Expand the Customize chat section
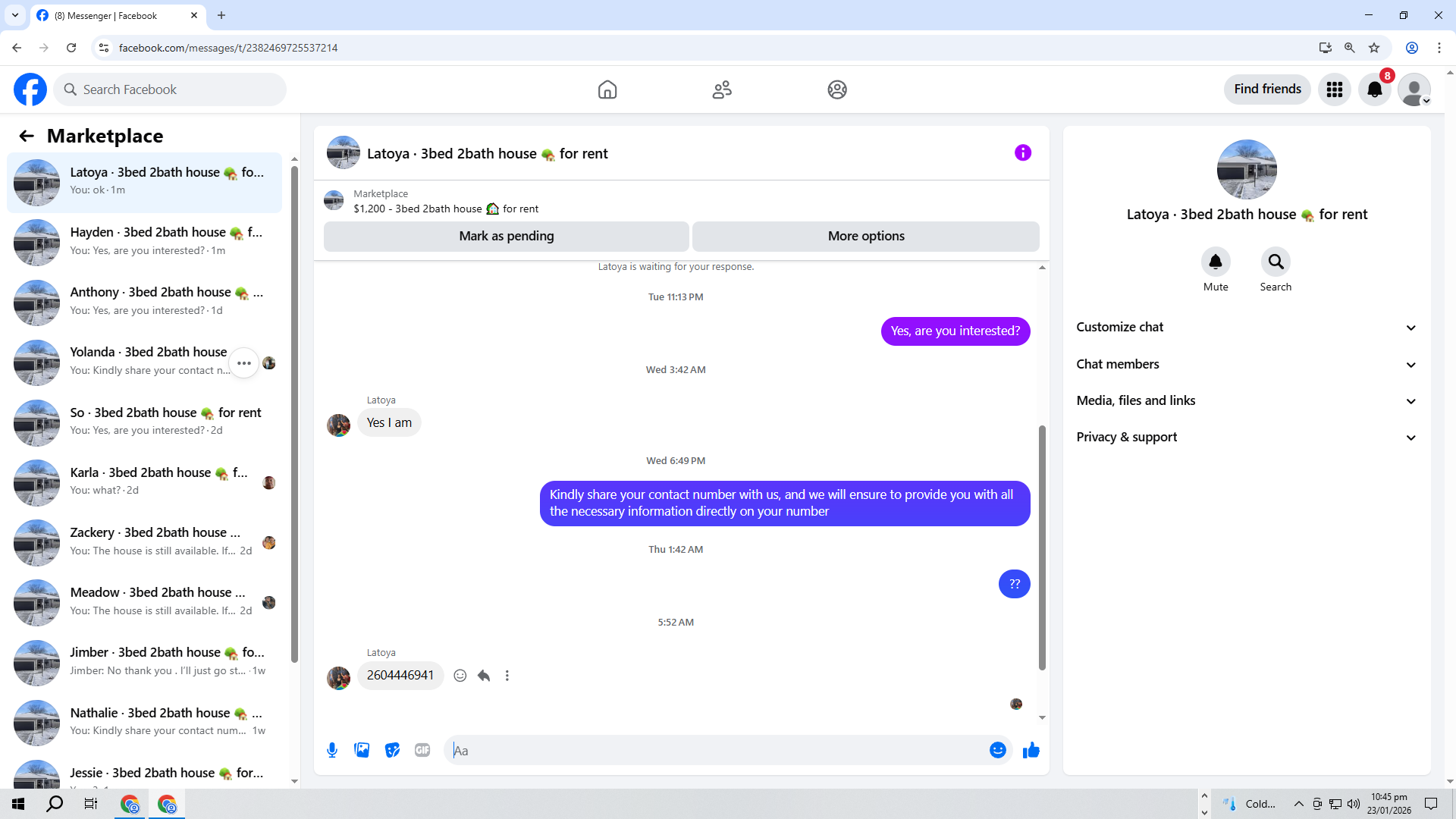The width and height of the screenshot is (1456, 819). click(x=1246, y=327)
